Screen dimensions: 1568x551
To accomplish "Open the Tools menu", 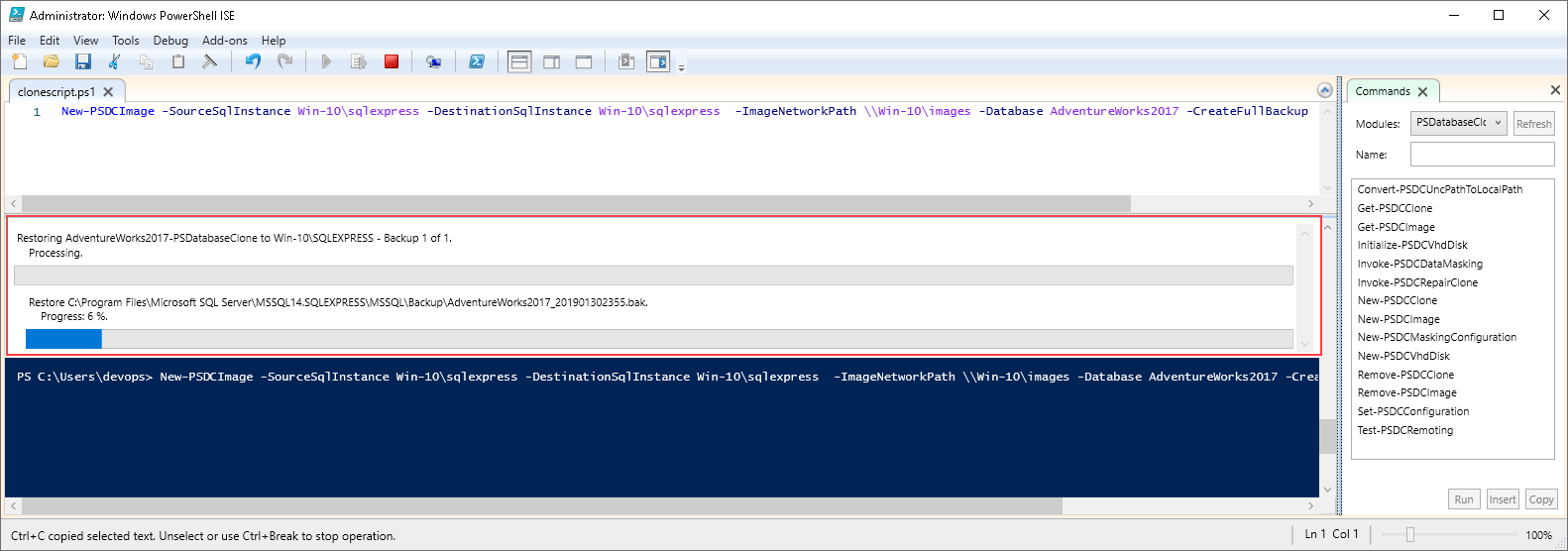I will 126,41.
